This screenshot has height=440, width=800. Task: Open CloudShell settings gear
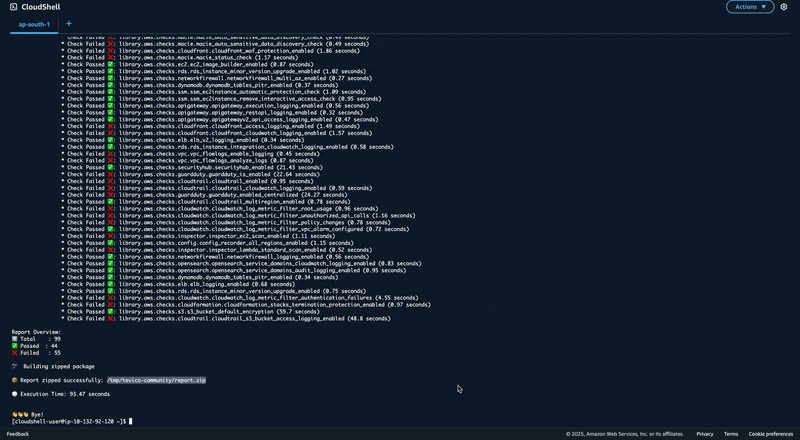pos(784,7)
